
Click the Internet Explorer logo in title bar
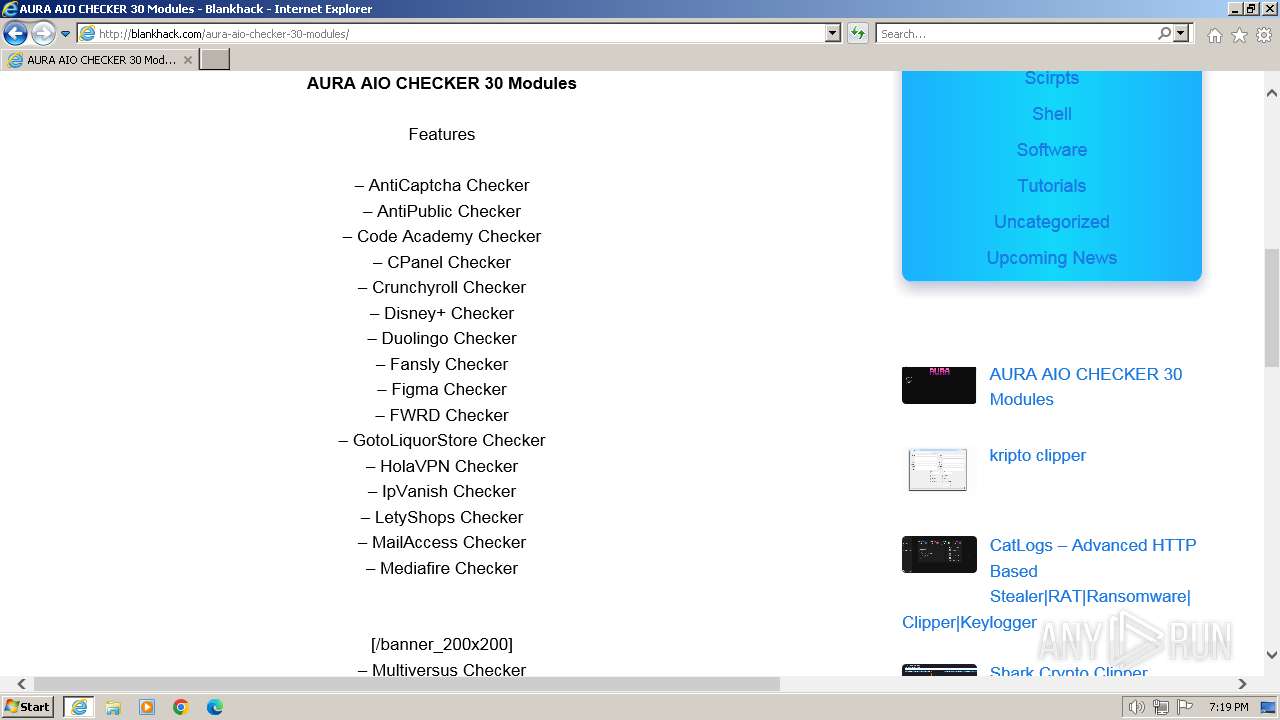(x=10, y=9)
